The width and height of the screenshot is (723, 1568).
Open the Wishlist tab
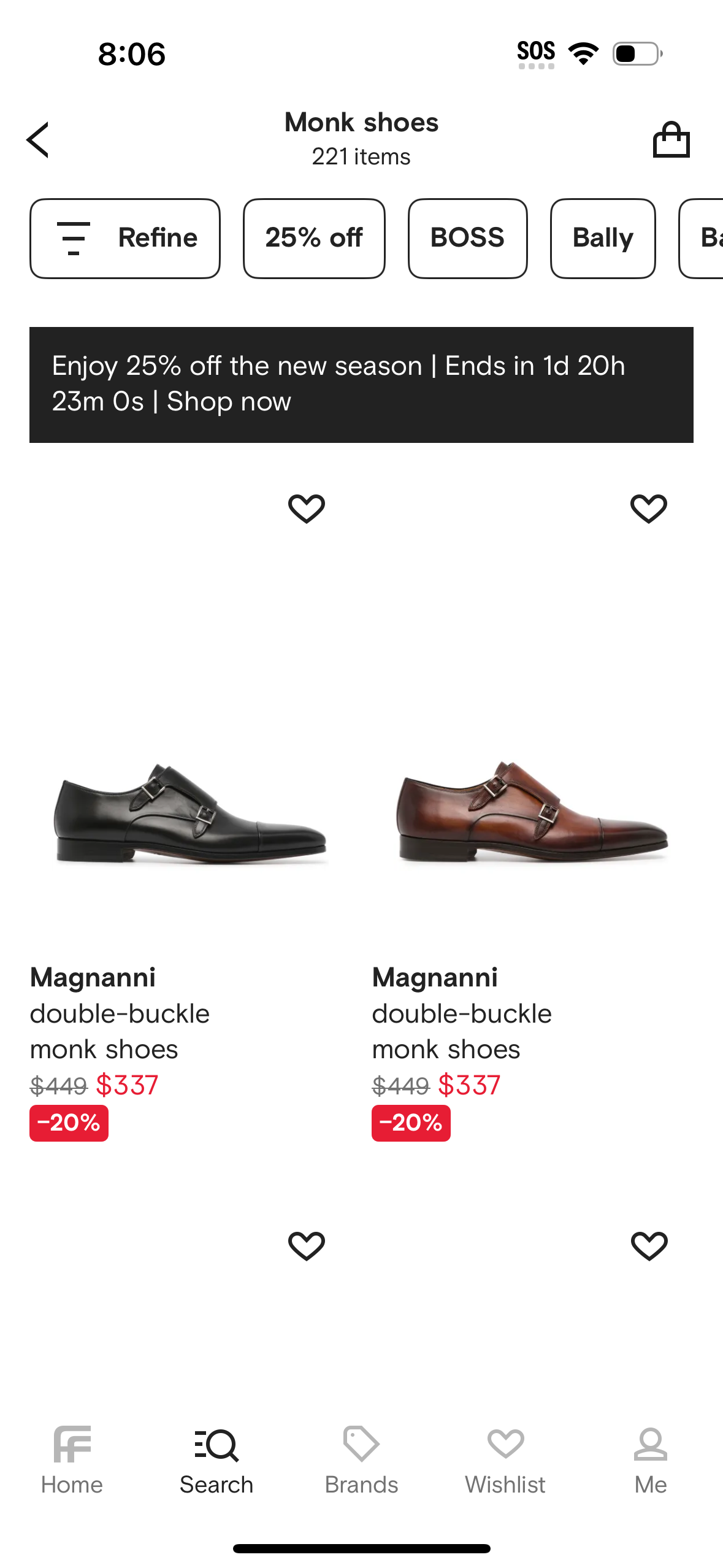505,1460
